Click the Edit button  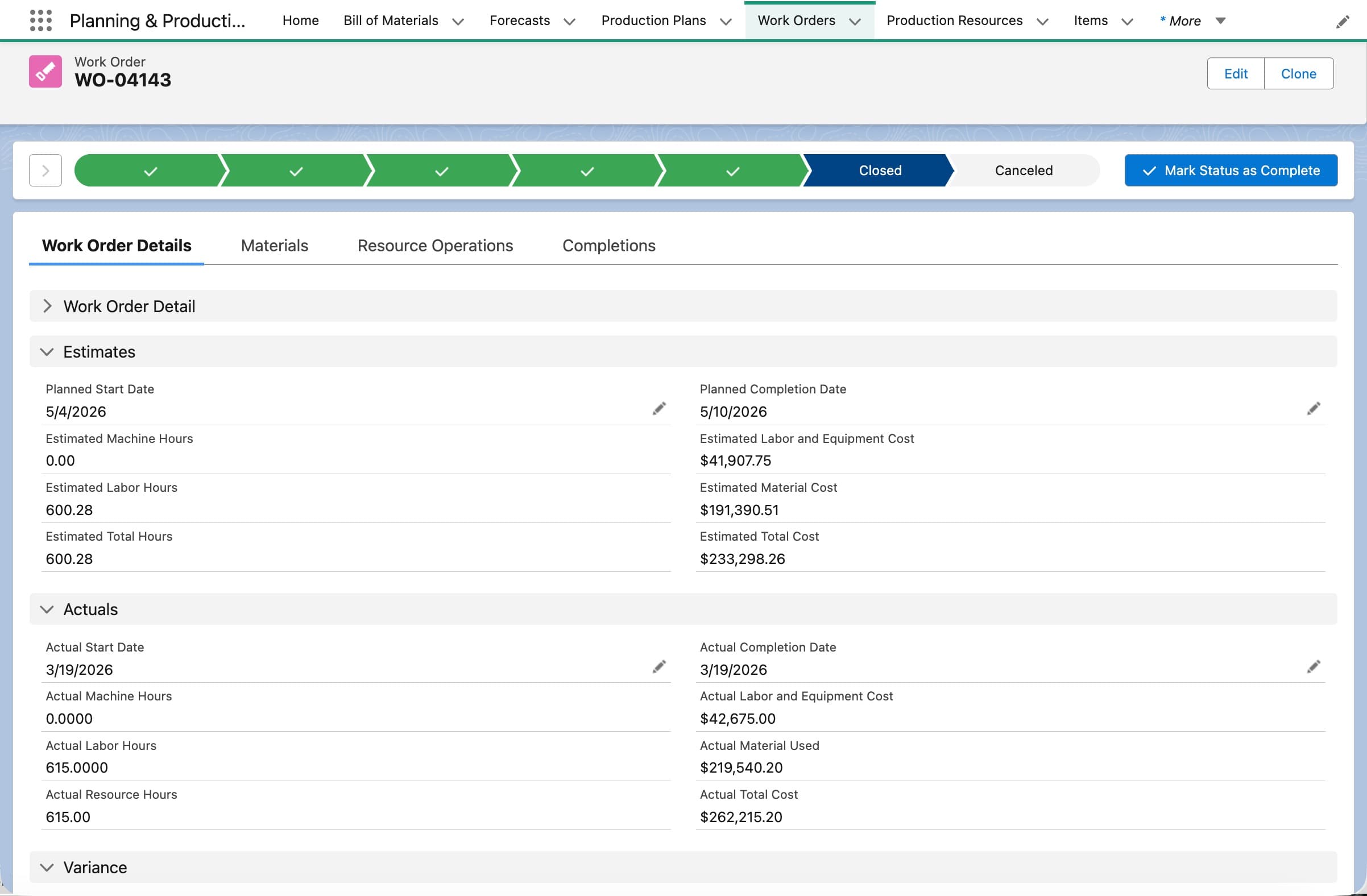click(x=1236, y=73)
